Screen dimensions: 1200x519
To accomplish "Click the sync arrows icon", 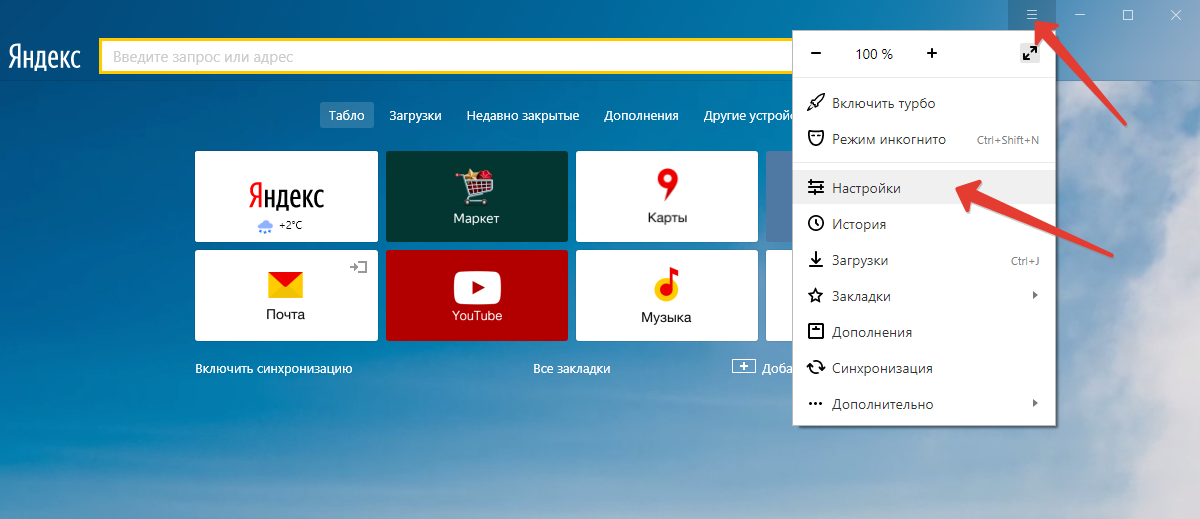I will [x=815, y=368].
